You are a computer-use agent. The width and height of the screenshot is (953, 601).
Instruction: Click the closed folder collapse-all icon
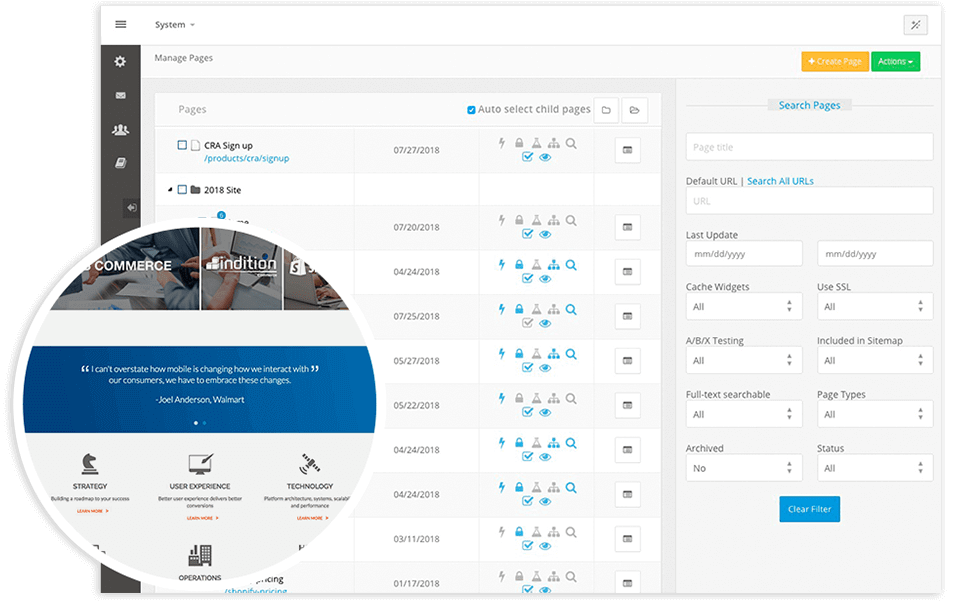605,110
